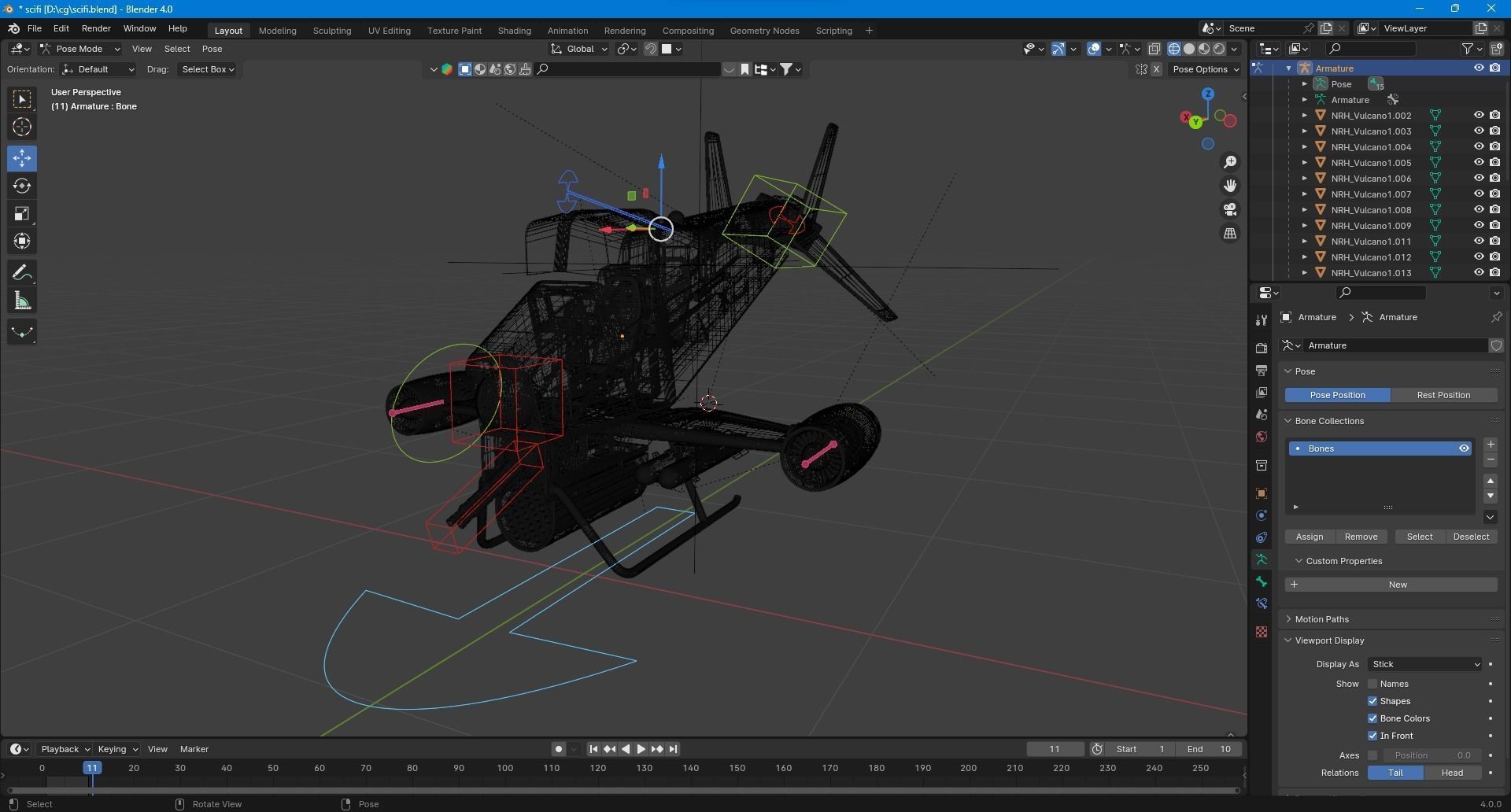Open the Bone Constraints properties tab

pyautogui.click(x=1262, y=603)
